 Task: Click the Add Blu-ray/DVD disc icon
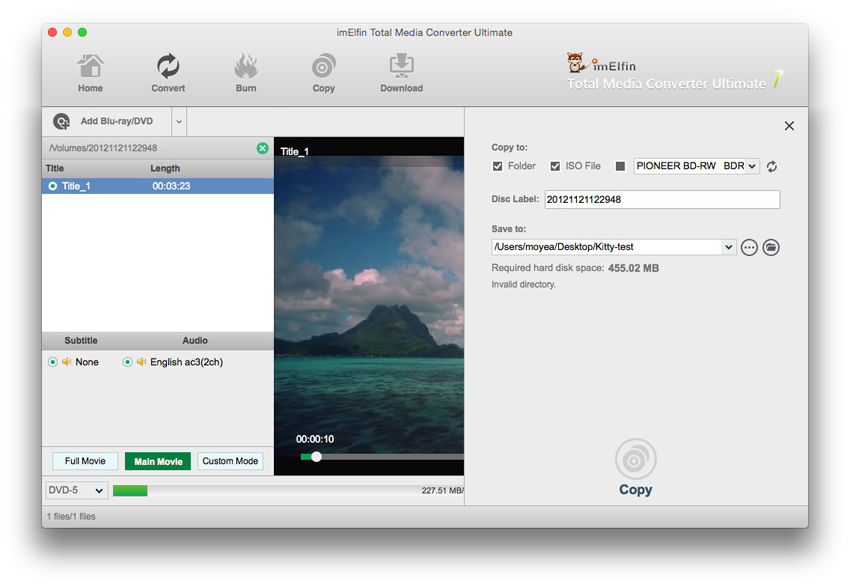point(61,121)
